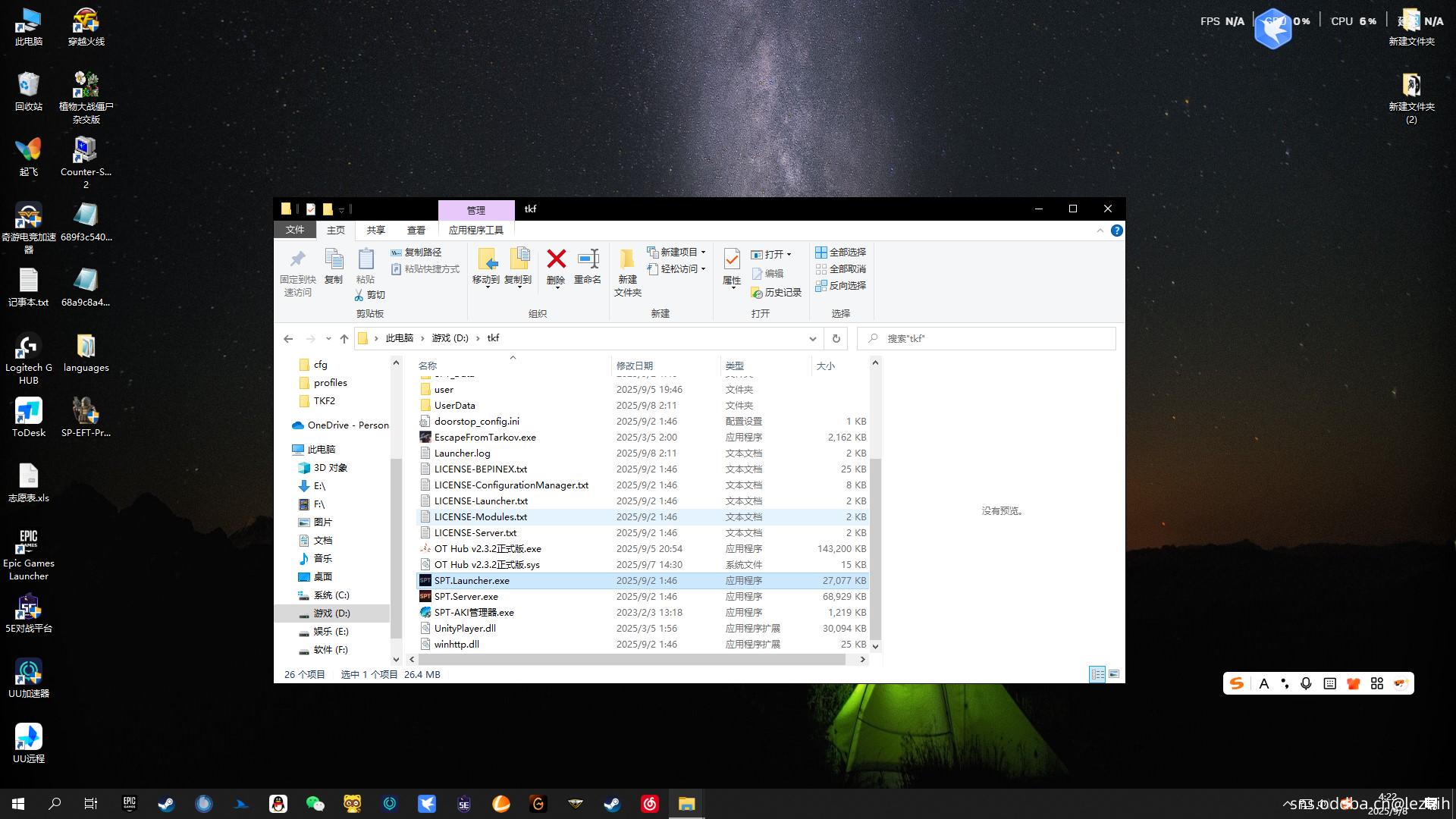Select the profiles folder in navigation pane
Image resolution: width=1456 pixels, height=819 pixels.
pyautogui.click(x=331, y=383)
